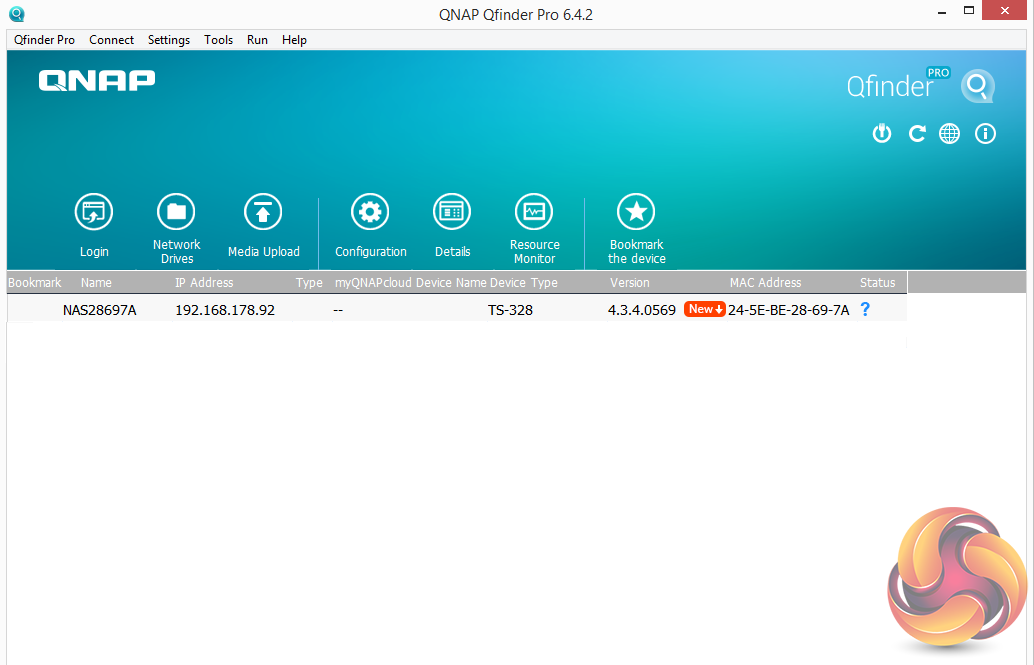Show device Details
This screenshot has height=665, width=1034.
click(x=452, y=212)
